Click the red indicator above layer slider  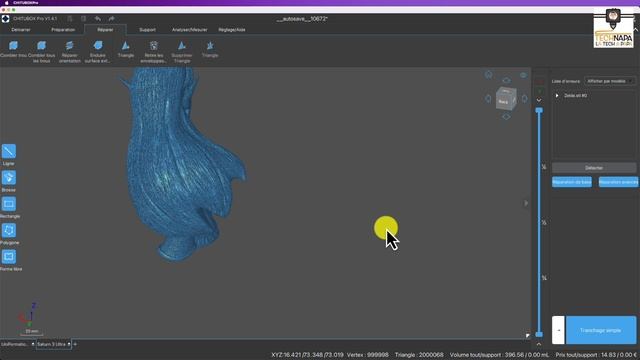539,81
